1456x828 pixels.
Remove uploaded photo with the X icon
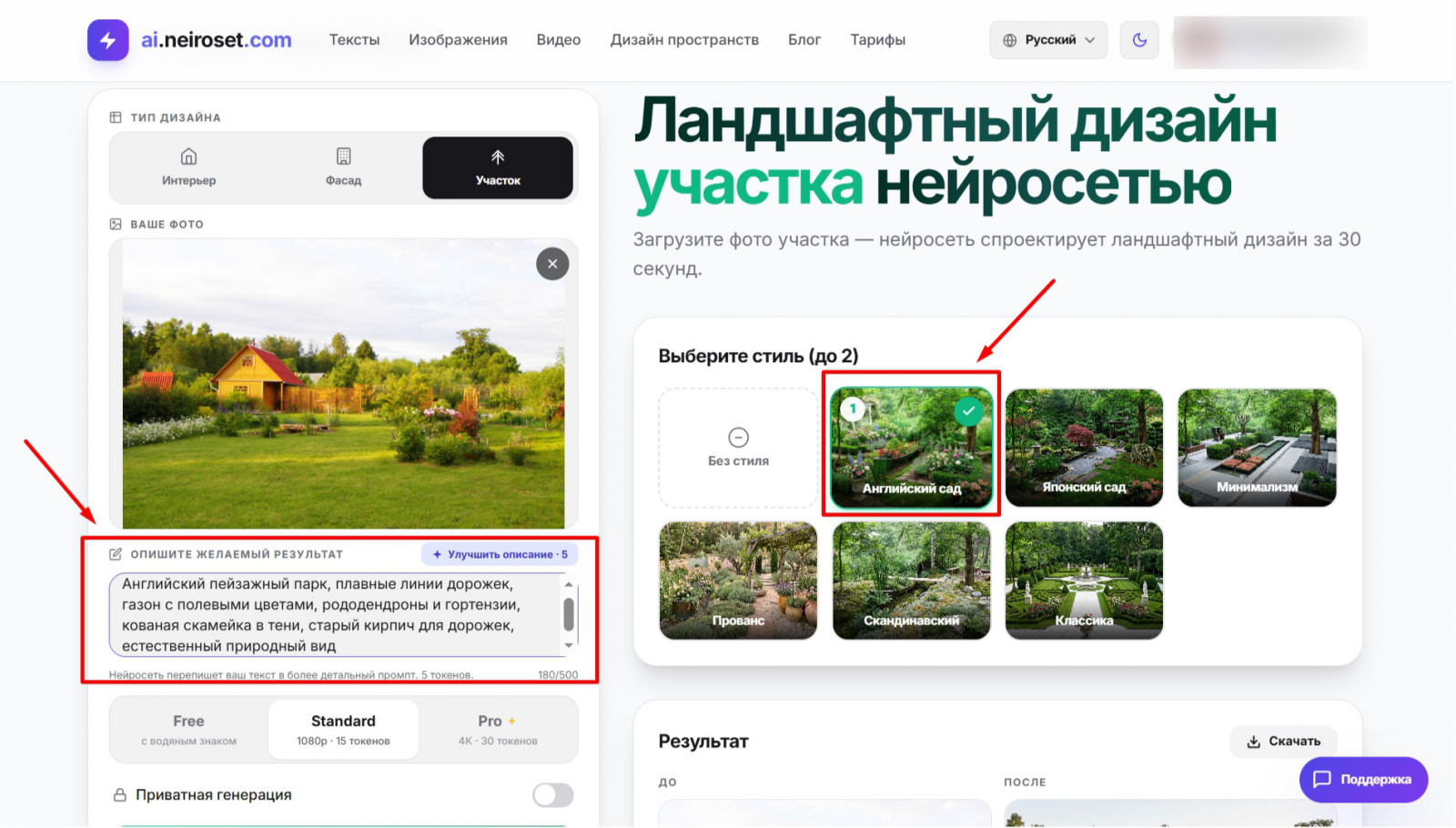point(552,264)
